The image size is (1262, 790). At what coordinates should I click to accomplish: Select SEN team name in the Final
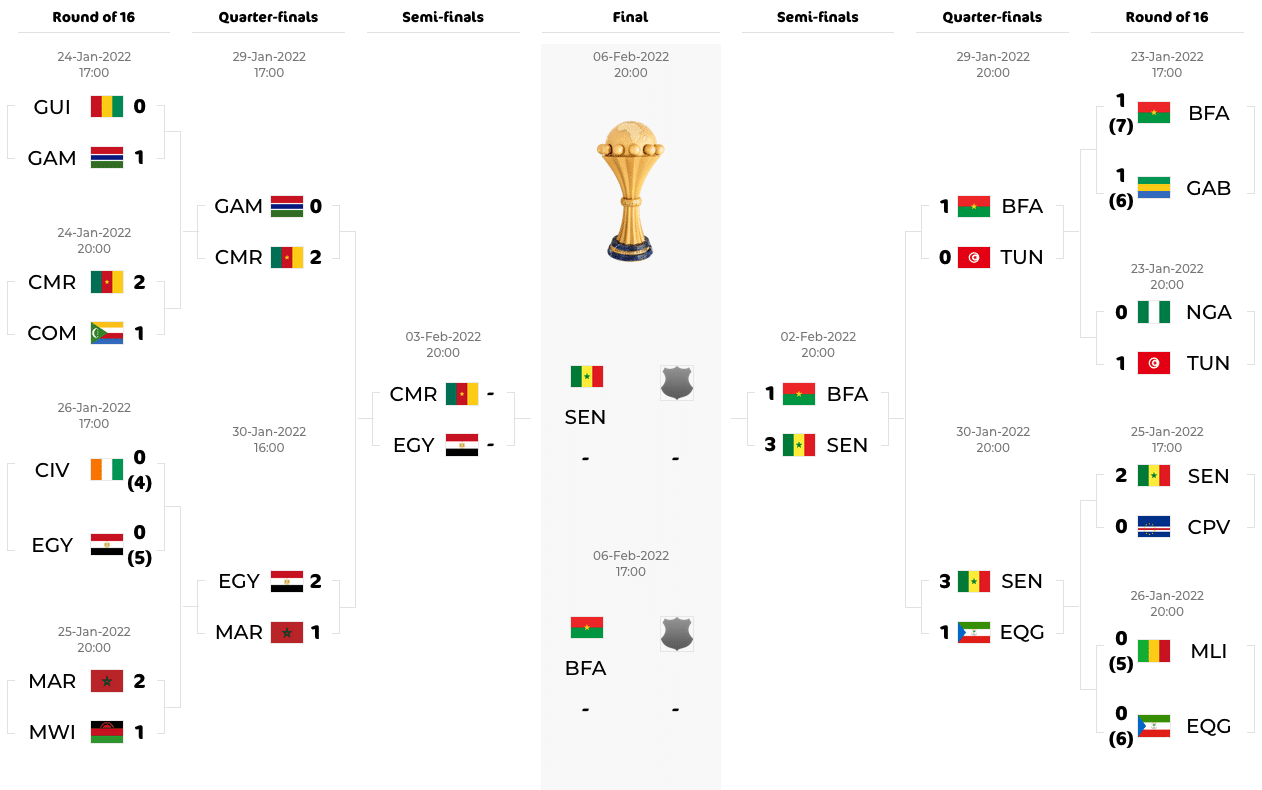[x=585, y=417]
